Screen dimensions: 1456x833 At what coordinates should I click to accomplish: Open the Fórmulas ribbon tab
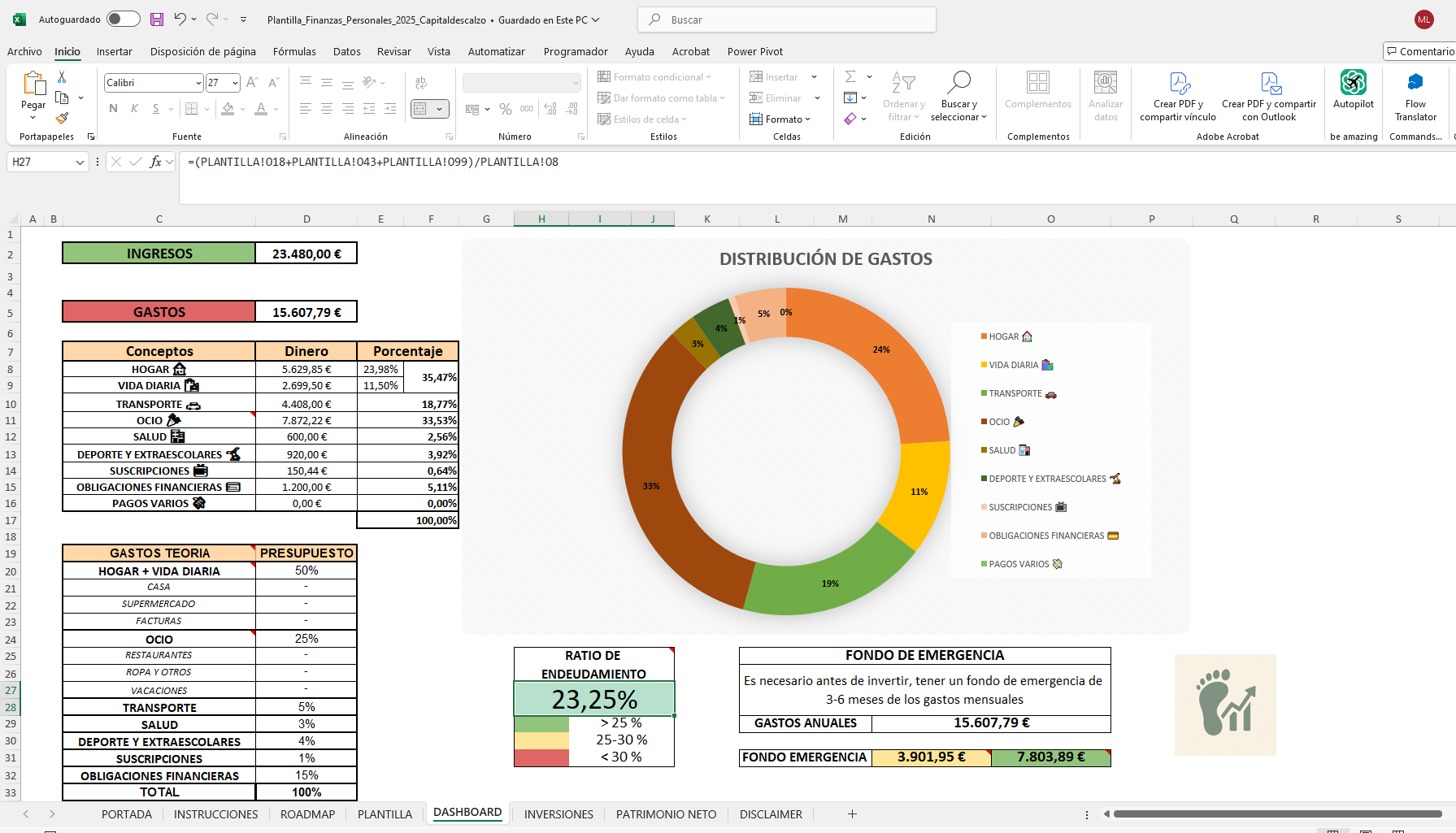coord(294,52)
